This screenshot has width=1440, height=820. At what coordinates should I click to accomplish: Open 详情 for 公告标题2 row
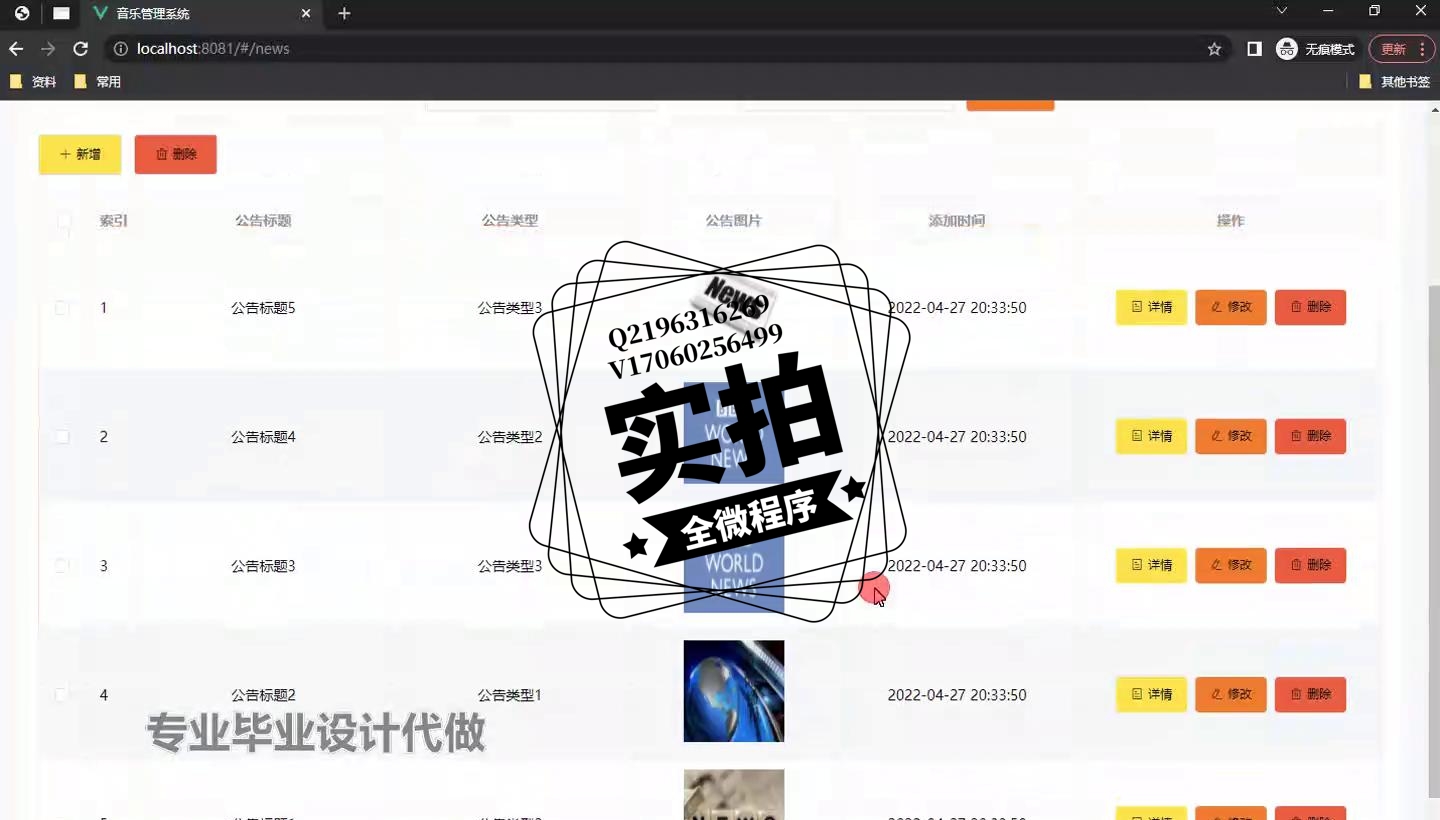(1151, 694)
